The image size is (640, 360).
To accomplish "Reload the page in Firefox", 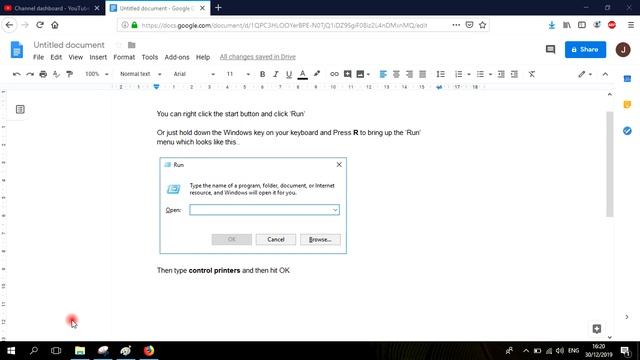I will pyautogui.click(x=40, y=25).
